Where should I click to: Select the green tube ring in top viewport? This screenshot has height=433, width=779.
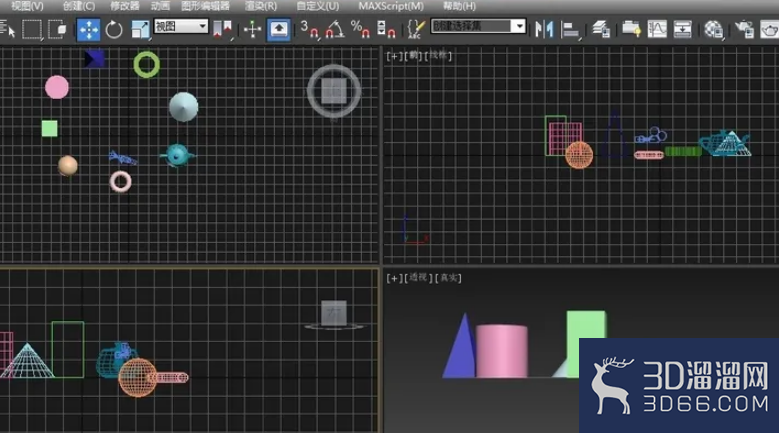tap(147, 65)
